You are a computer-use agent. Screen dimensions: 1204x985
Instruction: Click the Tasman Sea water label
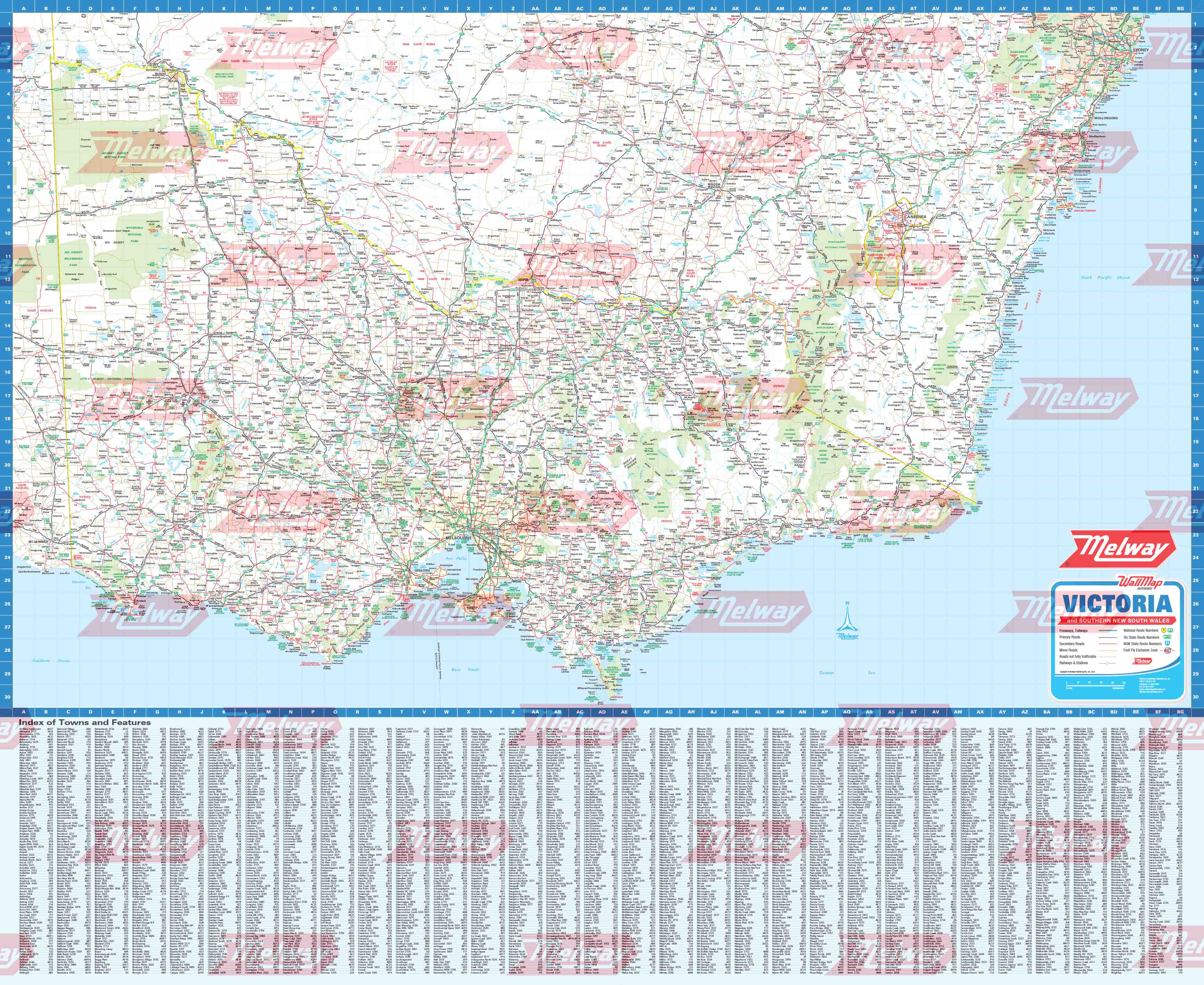point(847,673)
